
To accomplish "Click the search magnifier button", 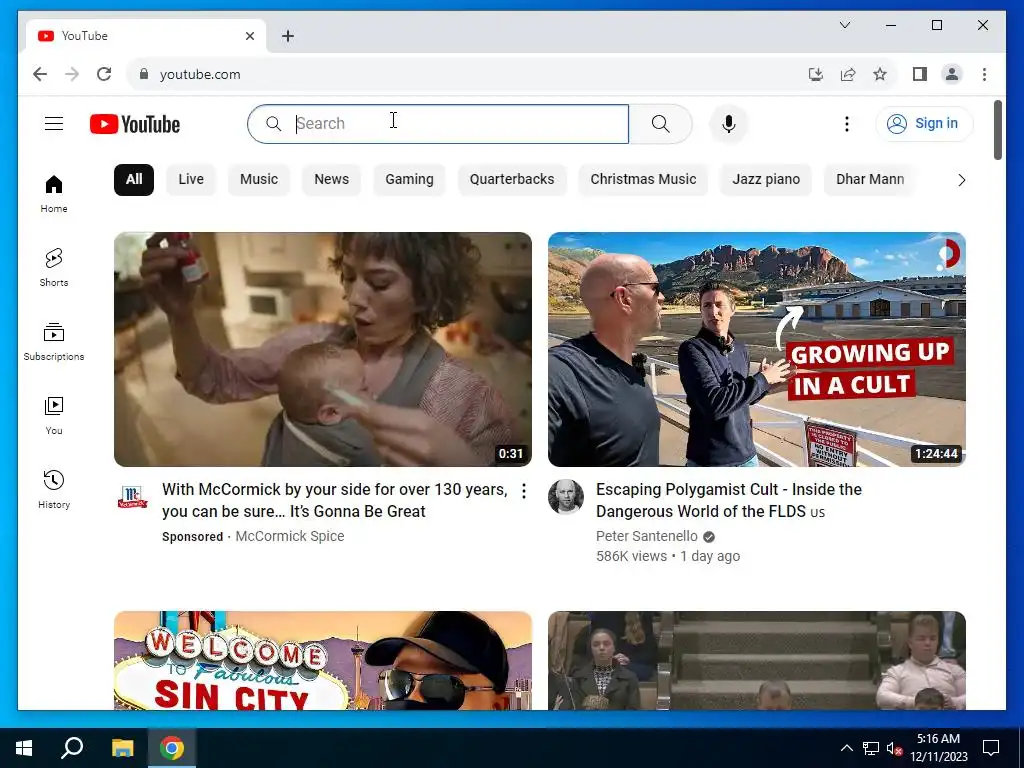I will (660, 123).
